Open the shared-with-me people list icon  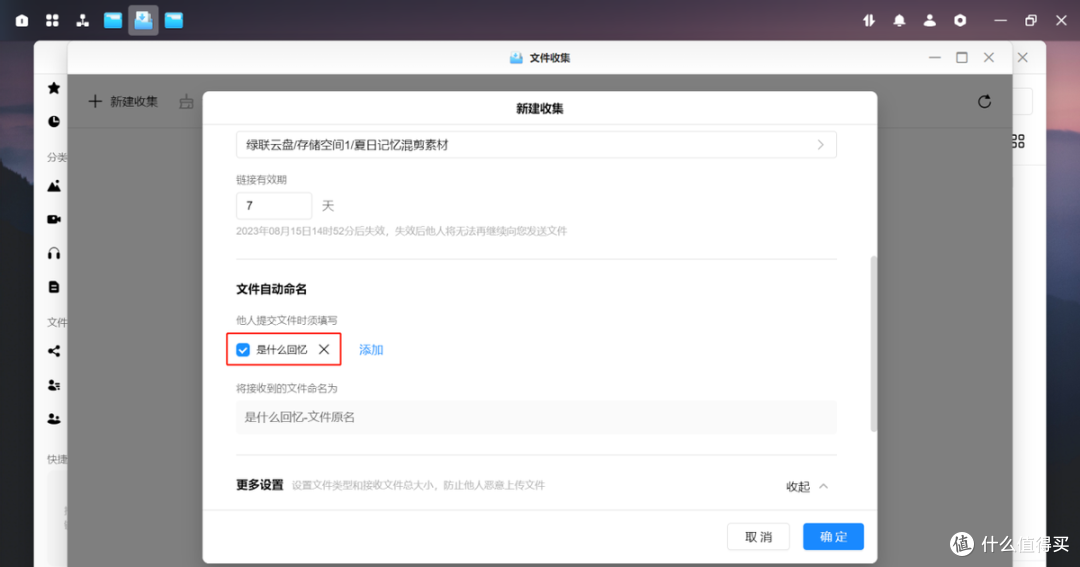[x=54, y=385]
